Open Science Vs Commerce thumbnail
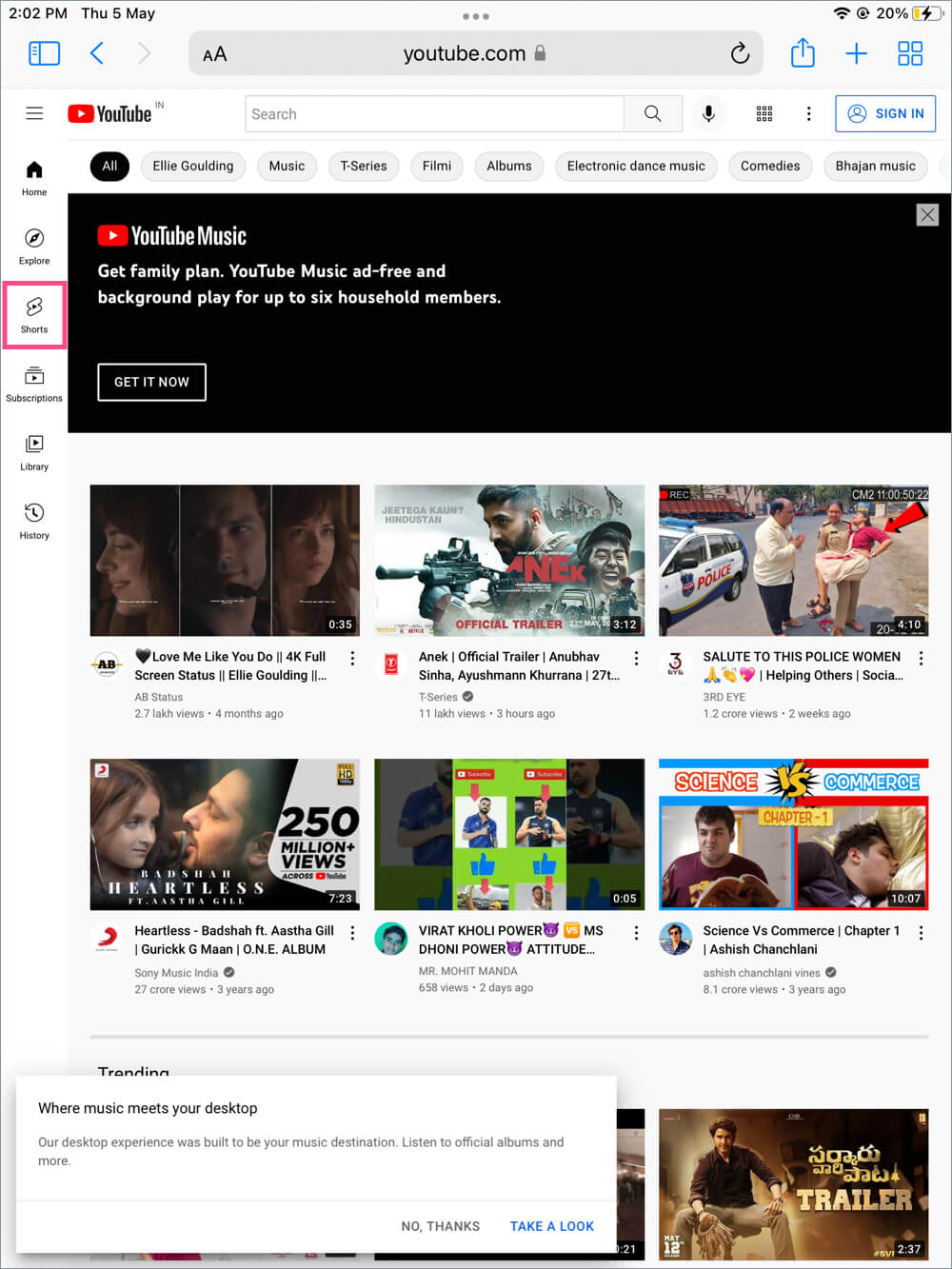 tap(794, 834)
